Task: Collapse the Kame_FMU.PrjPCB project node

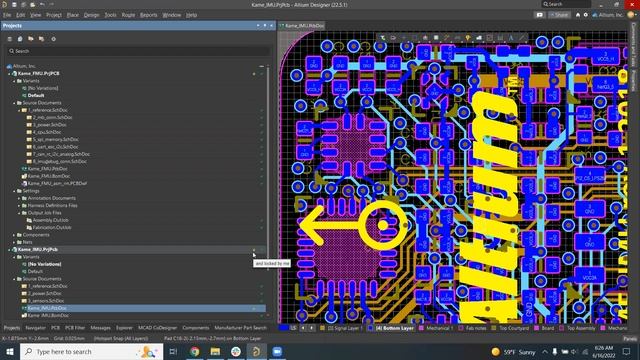Action: point(9,73)
